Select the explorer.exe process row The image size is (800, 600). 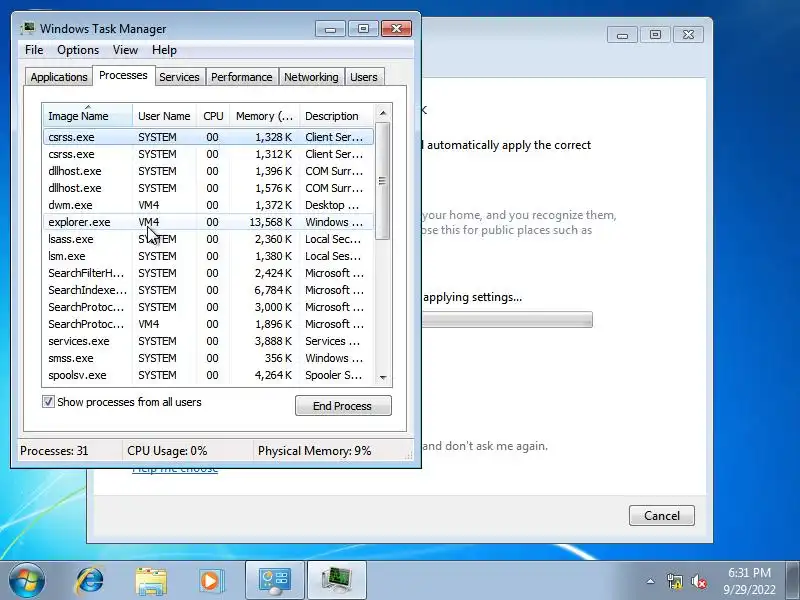point(208,222)
